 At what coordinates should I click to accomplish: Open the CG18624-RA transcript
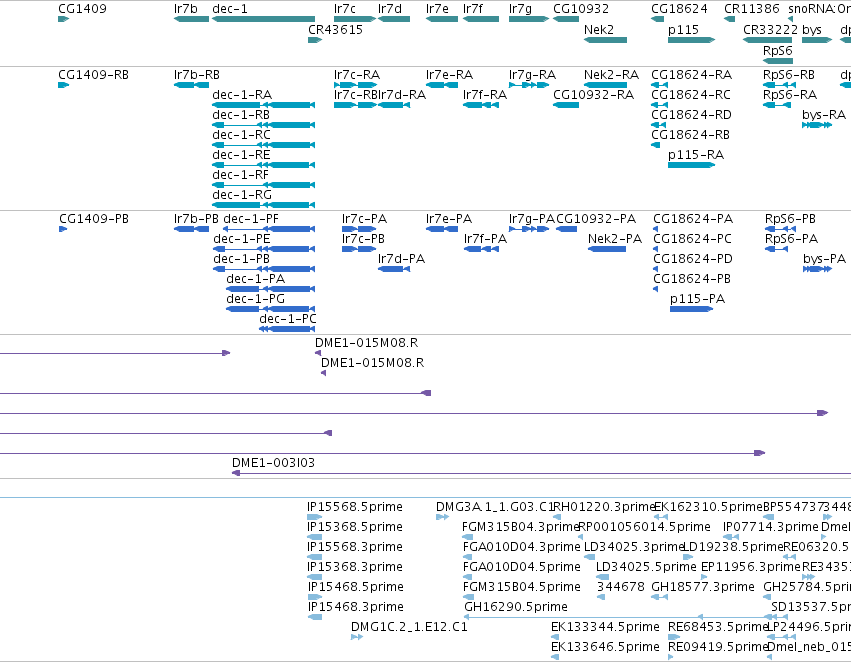[659, 85]
